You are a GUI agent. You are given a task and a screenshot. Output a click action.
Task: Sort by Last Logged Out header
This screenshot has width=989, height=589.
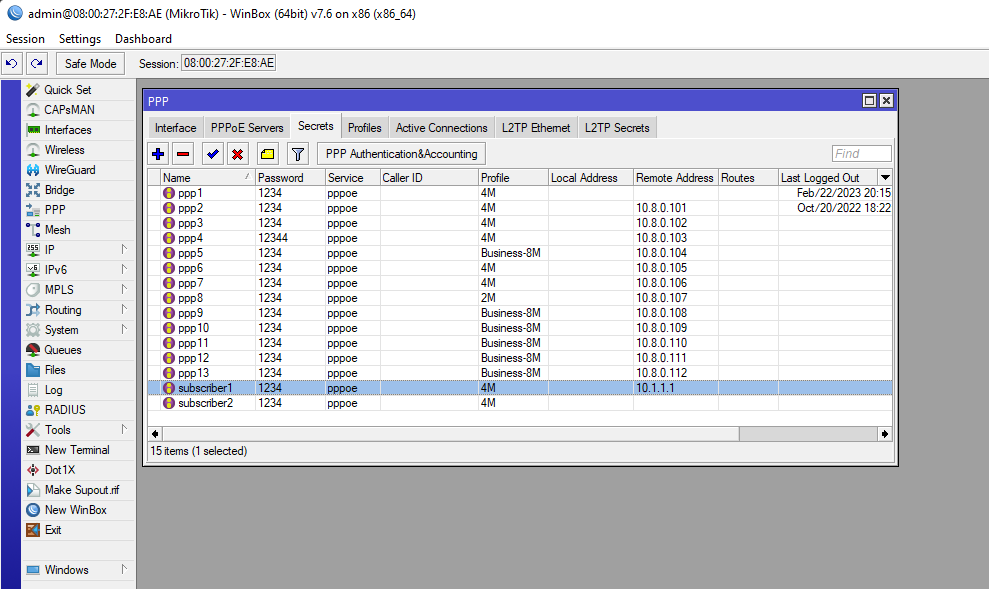coord(827,178)
